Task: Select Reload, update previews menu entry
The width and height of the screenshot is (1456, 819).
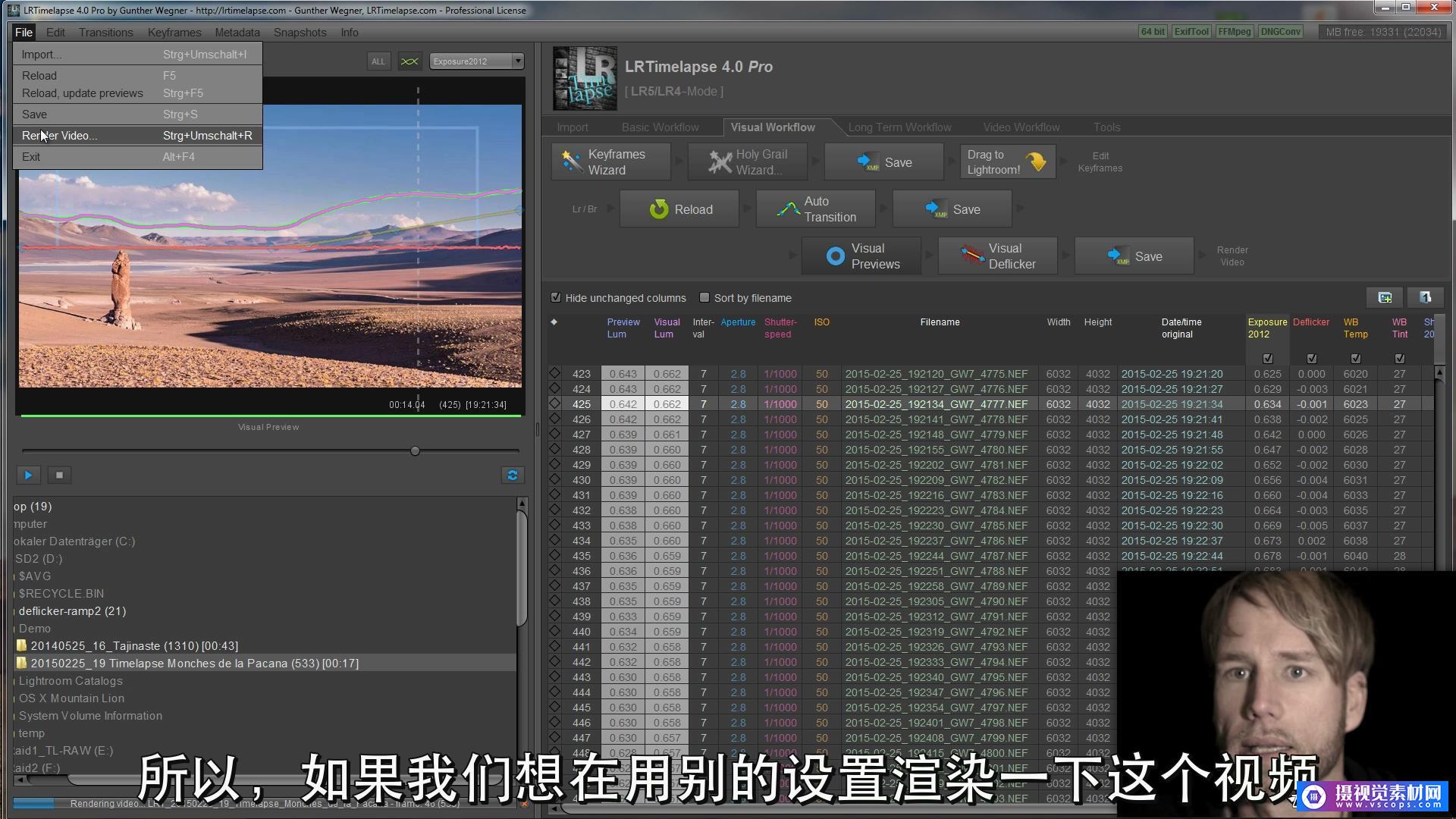Action: 137,93
